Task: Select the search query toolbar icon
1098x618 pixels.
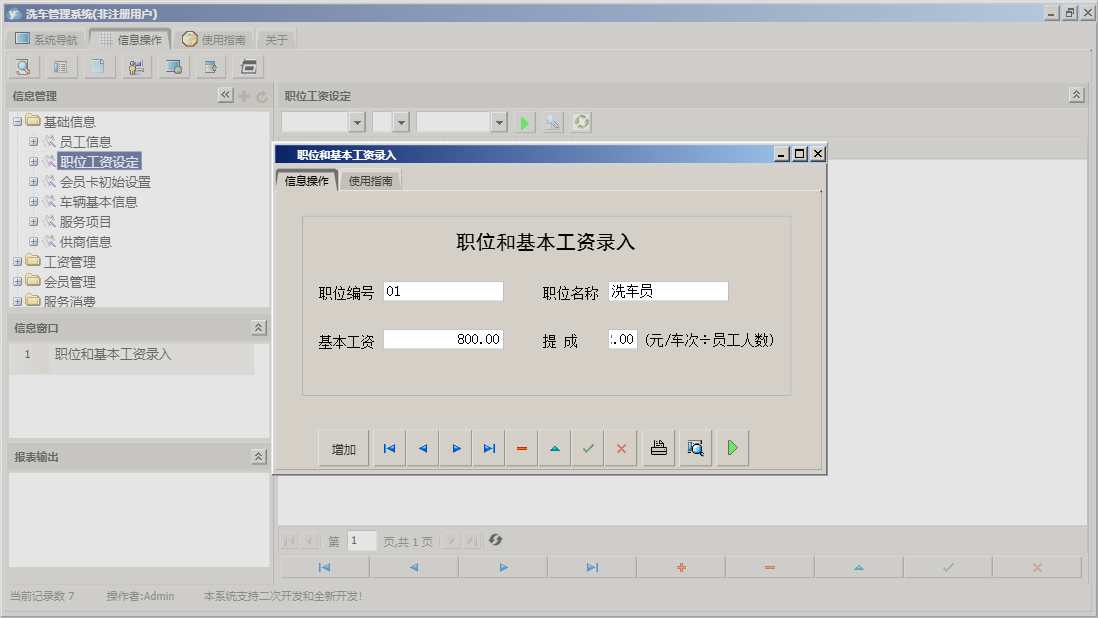Action: tap(22, 66)
